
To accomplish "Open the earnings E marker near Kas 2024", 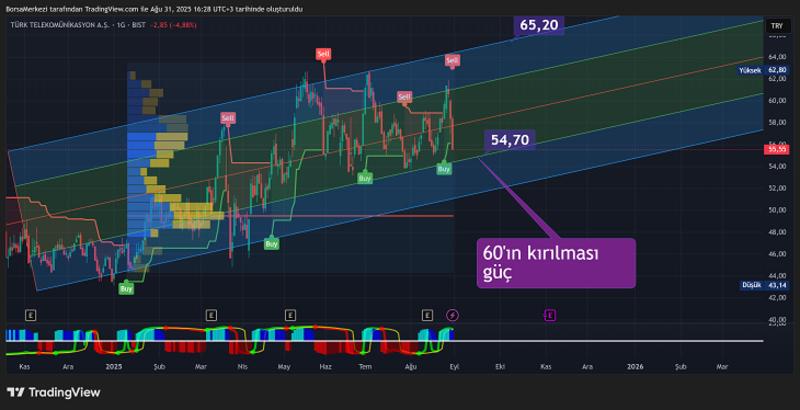I will [x=31, y=316].
